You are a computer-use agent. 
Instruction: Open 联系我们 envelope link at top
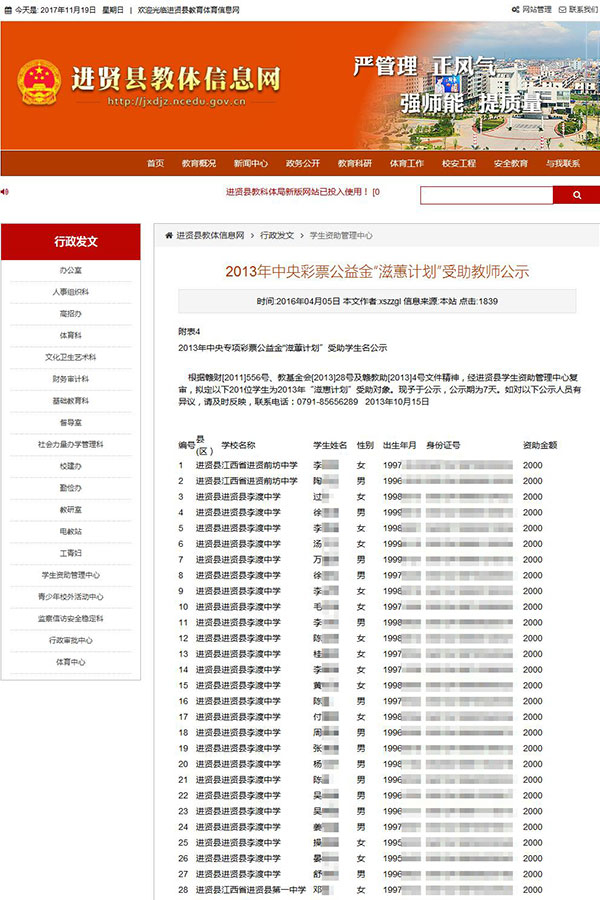coord(577,9)
